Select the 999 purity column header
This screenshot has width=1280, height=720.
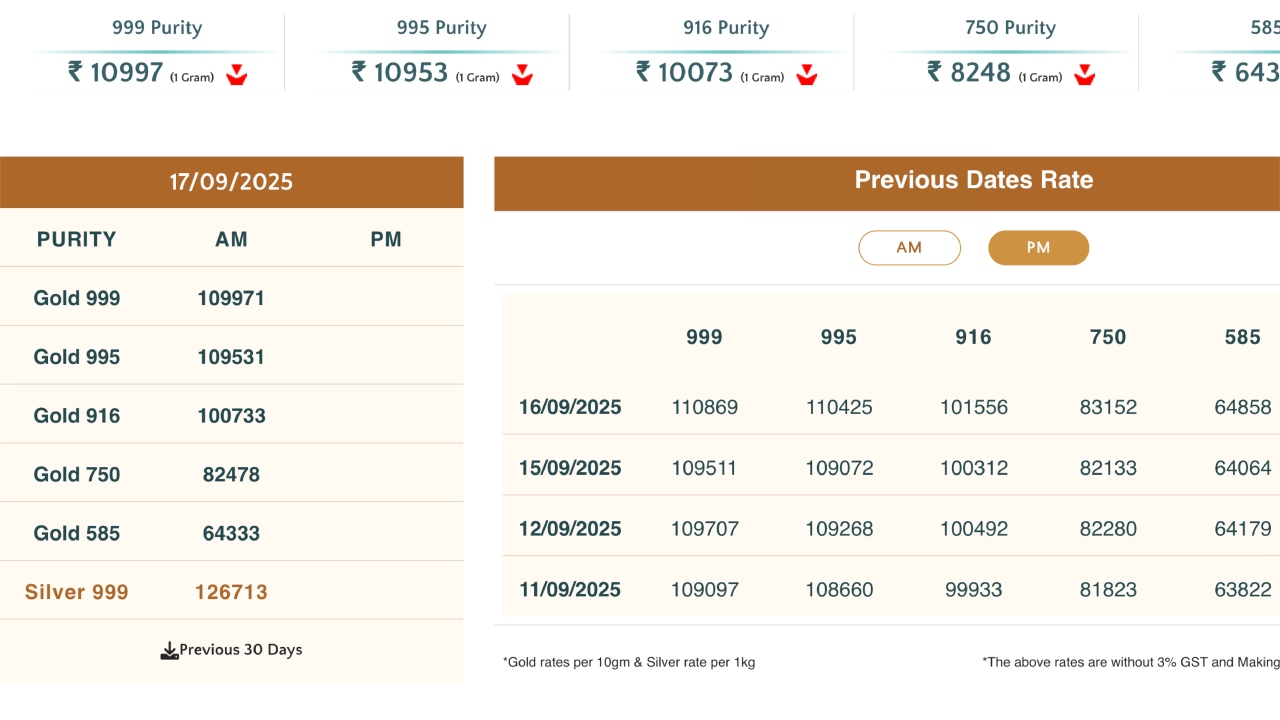click(x=704, y=338)
